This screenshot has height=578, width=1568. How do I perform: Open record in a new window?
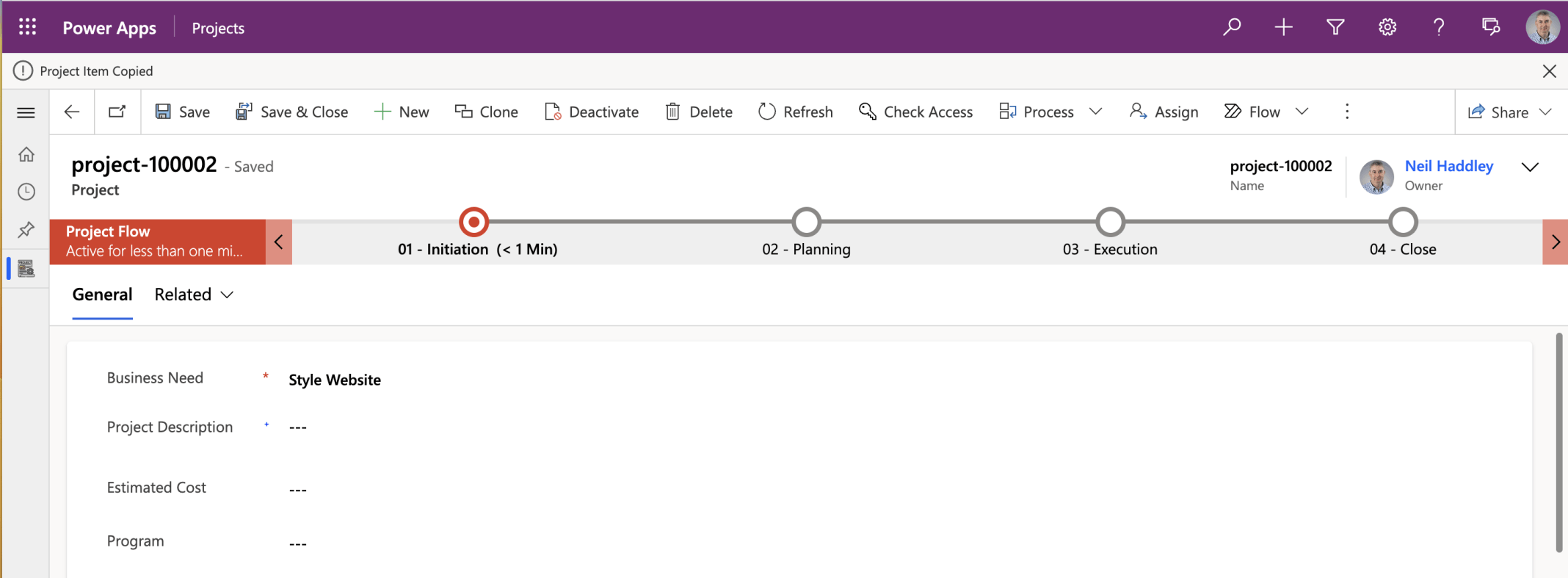(117, 112)
